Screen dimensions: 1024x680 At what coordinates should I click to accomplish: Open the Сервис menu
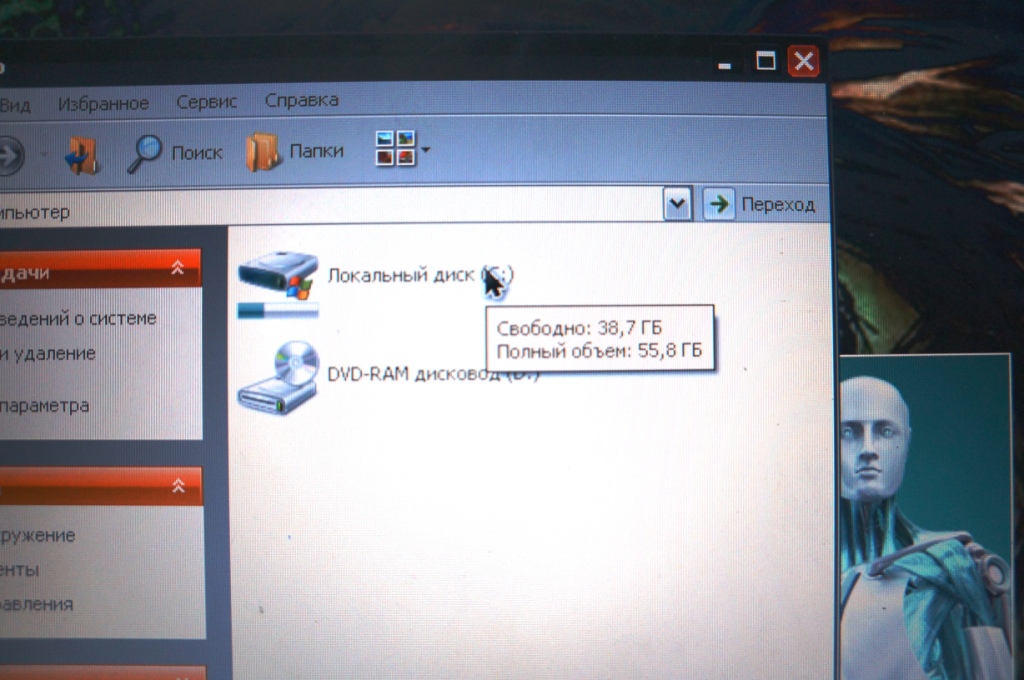click(206, 102)
